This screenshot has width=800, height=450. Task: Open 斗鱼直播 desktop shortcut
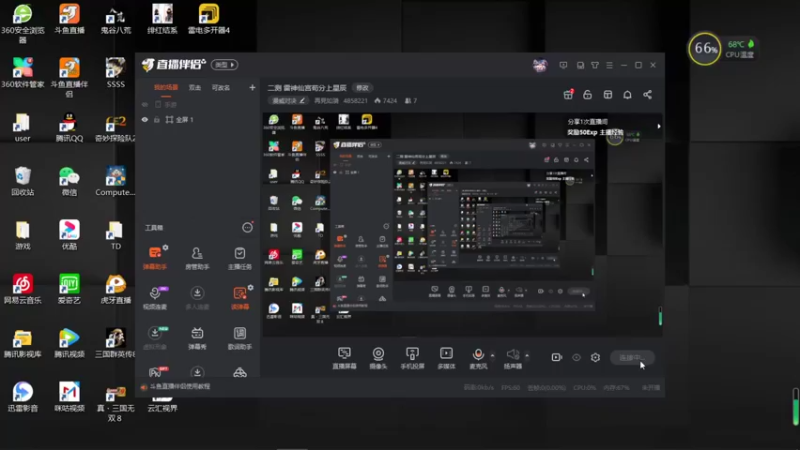click(x=69, y=18)
